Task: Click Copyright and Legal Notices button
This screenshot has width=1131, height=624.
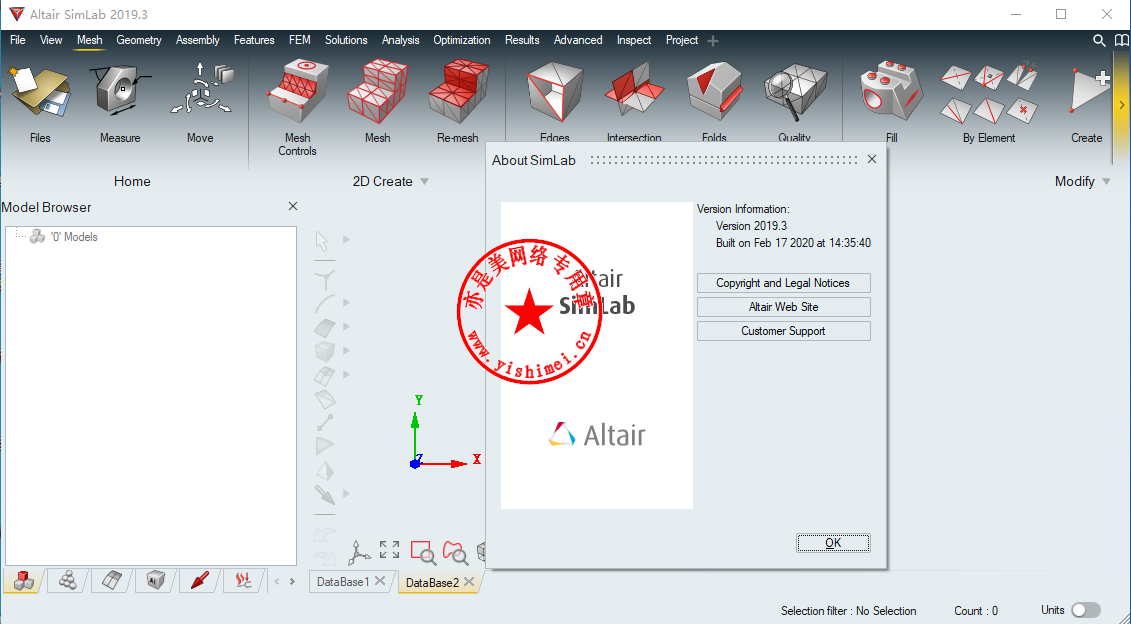Action: coord(783,283)
